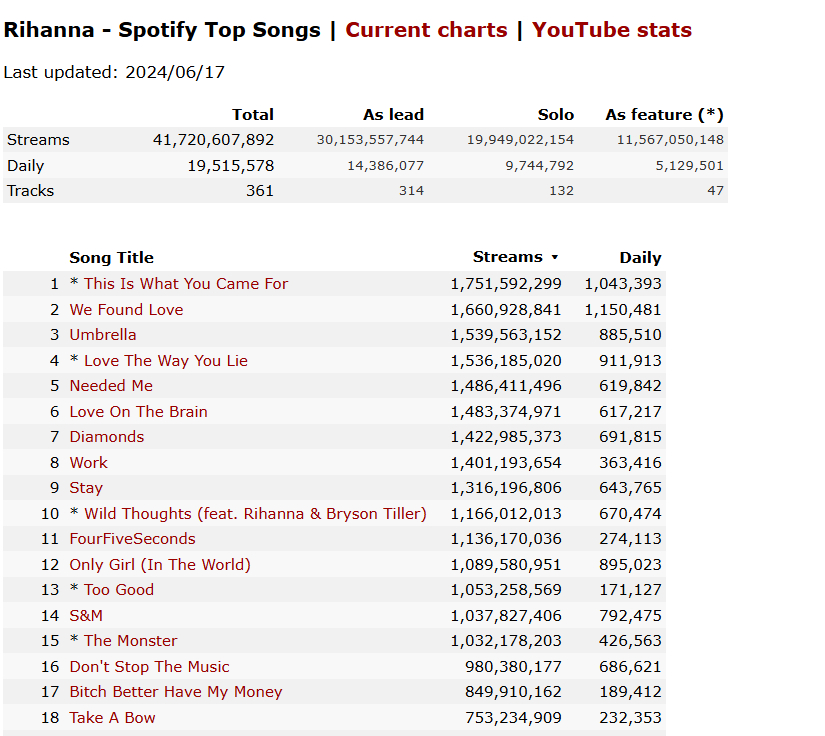Select the Diamonds song link
The width and height of the screenshot is (825, 736).
coord(107,437)
